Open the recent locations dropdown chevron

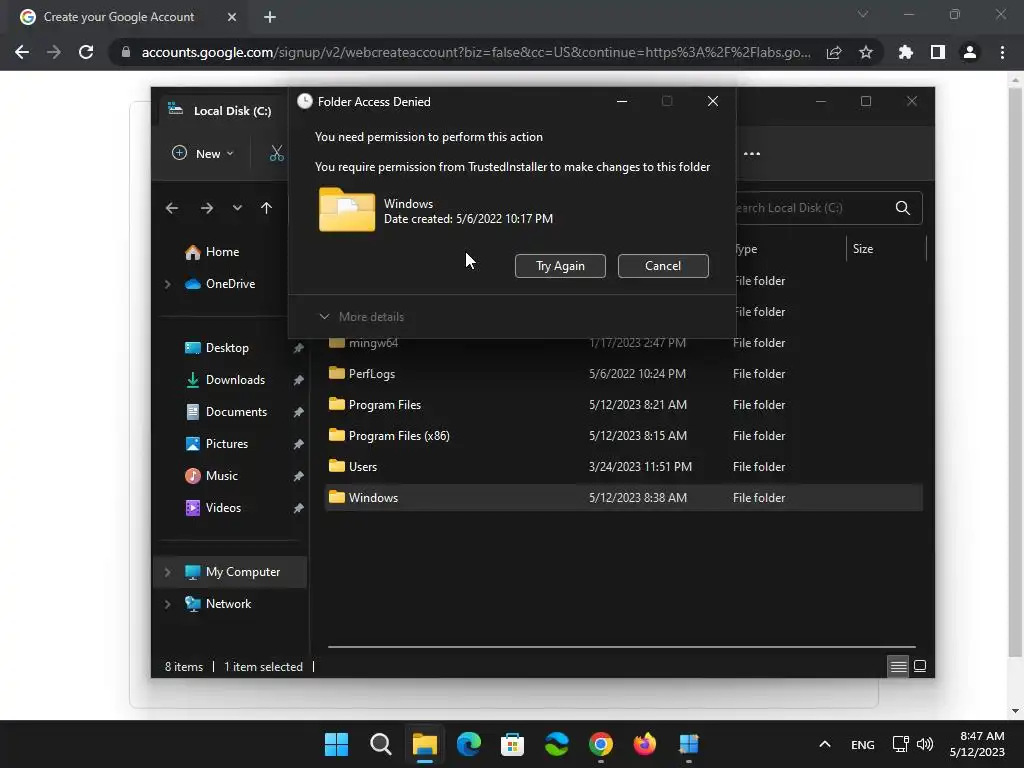click(x=237, y=208)
